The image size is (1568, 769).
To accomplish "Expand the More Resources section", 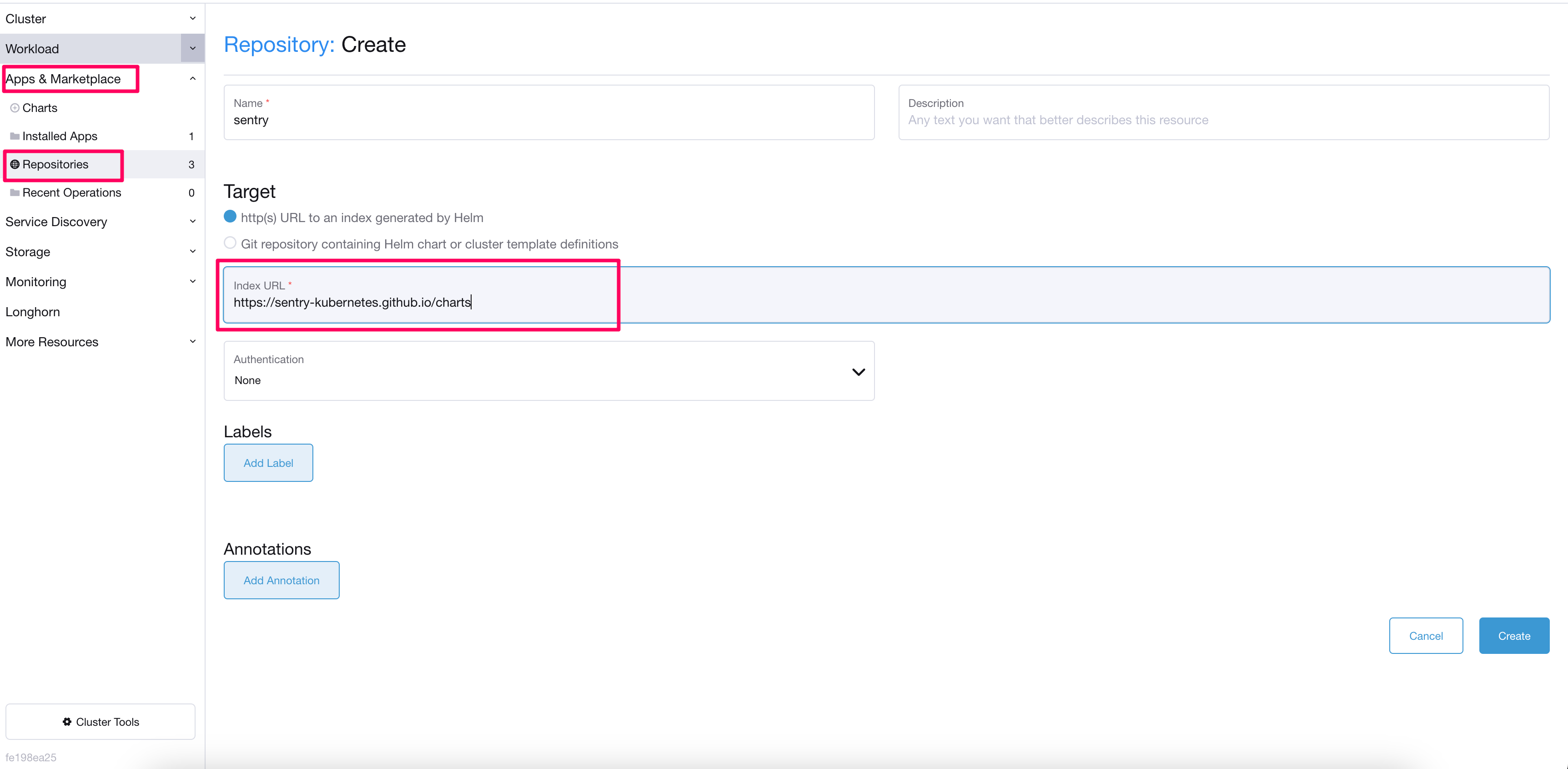I will pyautogui.click(x=192, y=342).
